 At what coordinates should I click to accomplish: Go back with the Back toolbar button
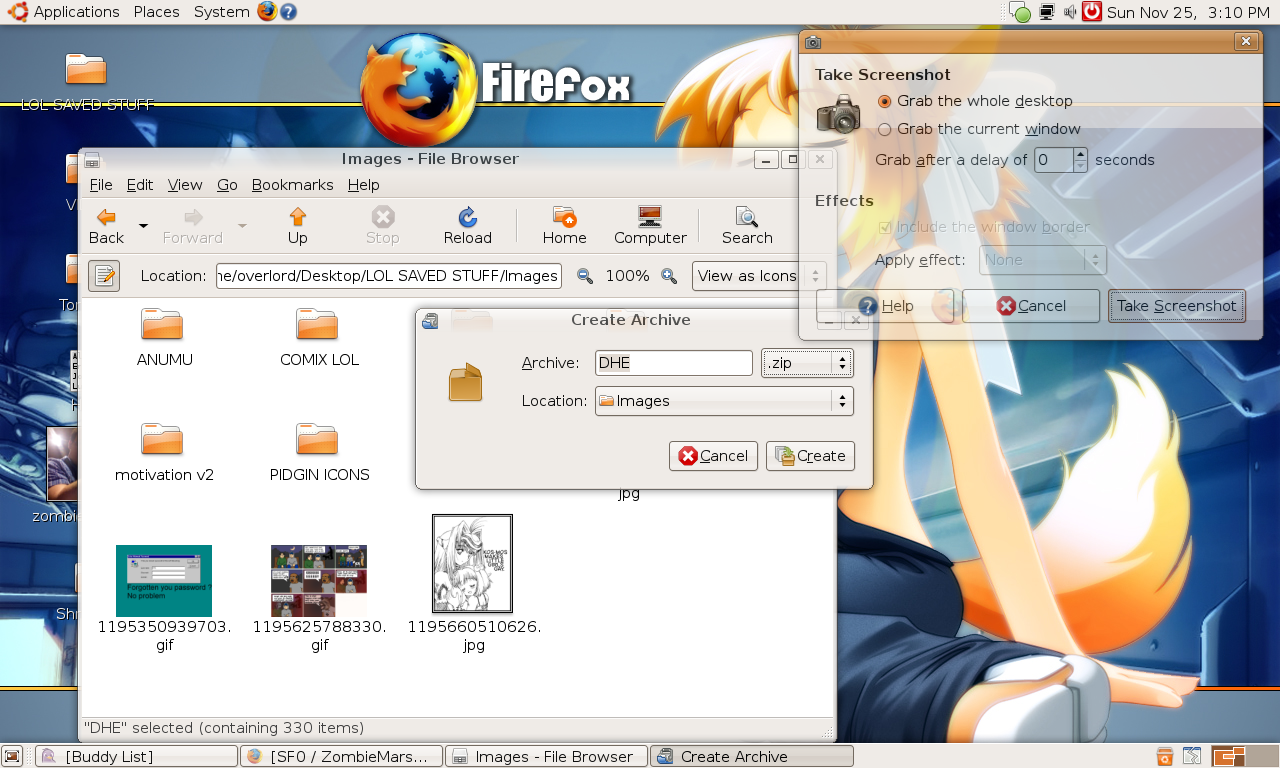(106, 226)
